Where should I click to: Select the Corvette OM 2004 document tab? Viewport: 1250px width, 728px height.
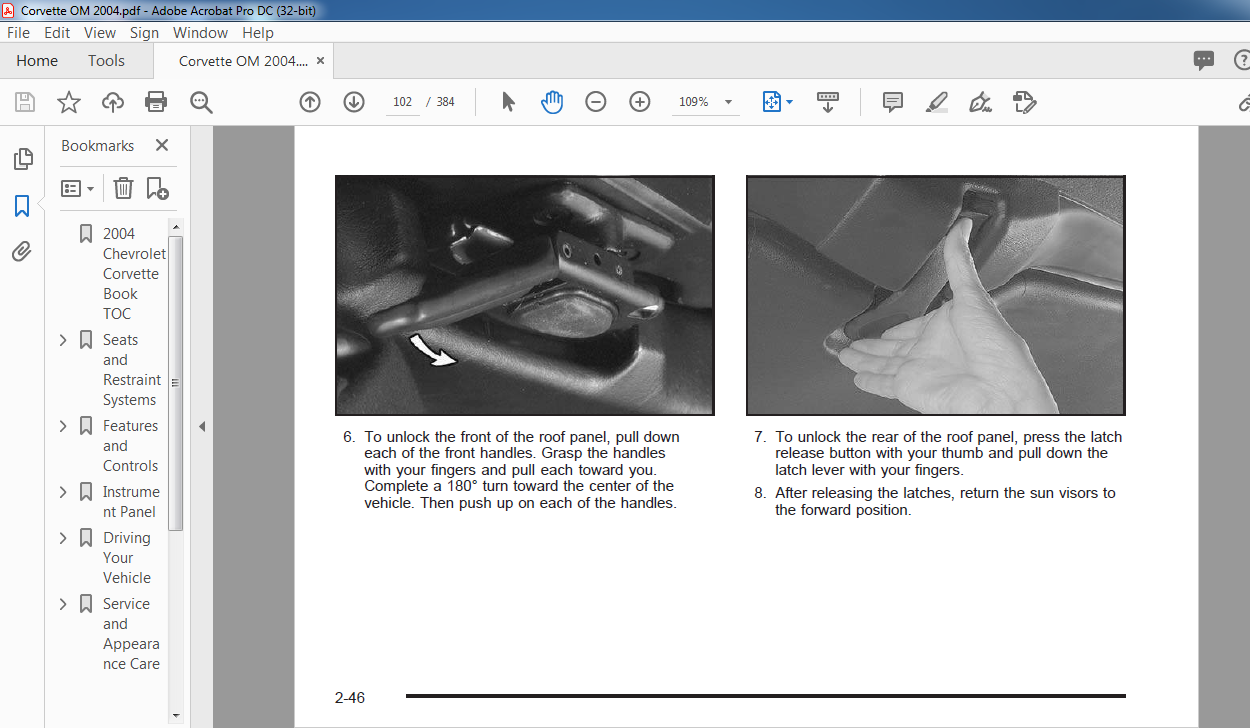click(244, 61)
